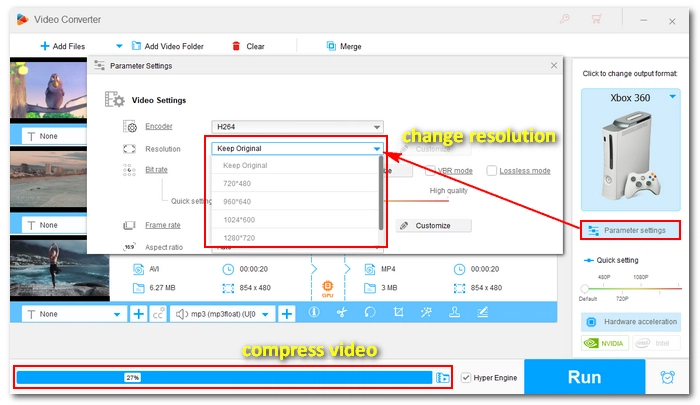700x405 pixels.
Task: Open the watermark stamp tool icon
Action: pos(454,312)
